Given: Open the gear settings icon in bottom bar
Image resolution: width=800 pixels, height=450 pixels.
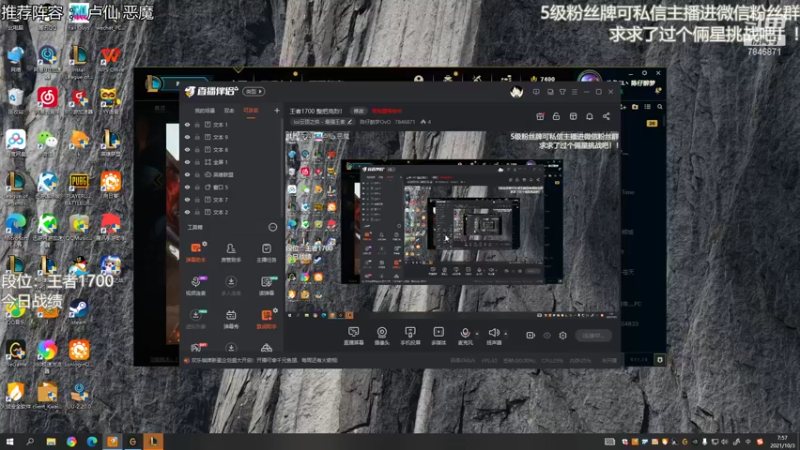Looking at the screenshot, I should pyautogui.click(x=563, y=335).
